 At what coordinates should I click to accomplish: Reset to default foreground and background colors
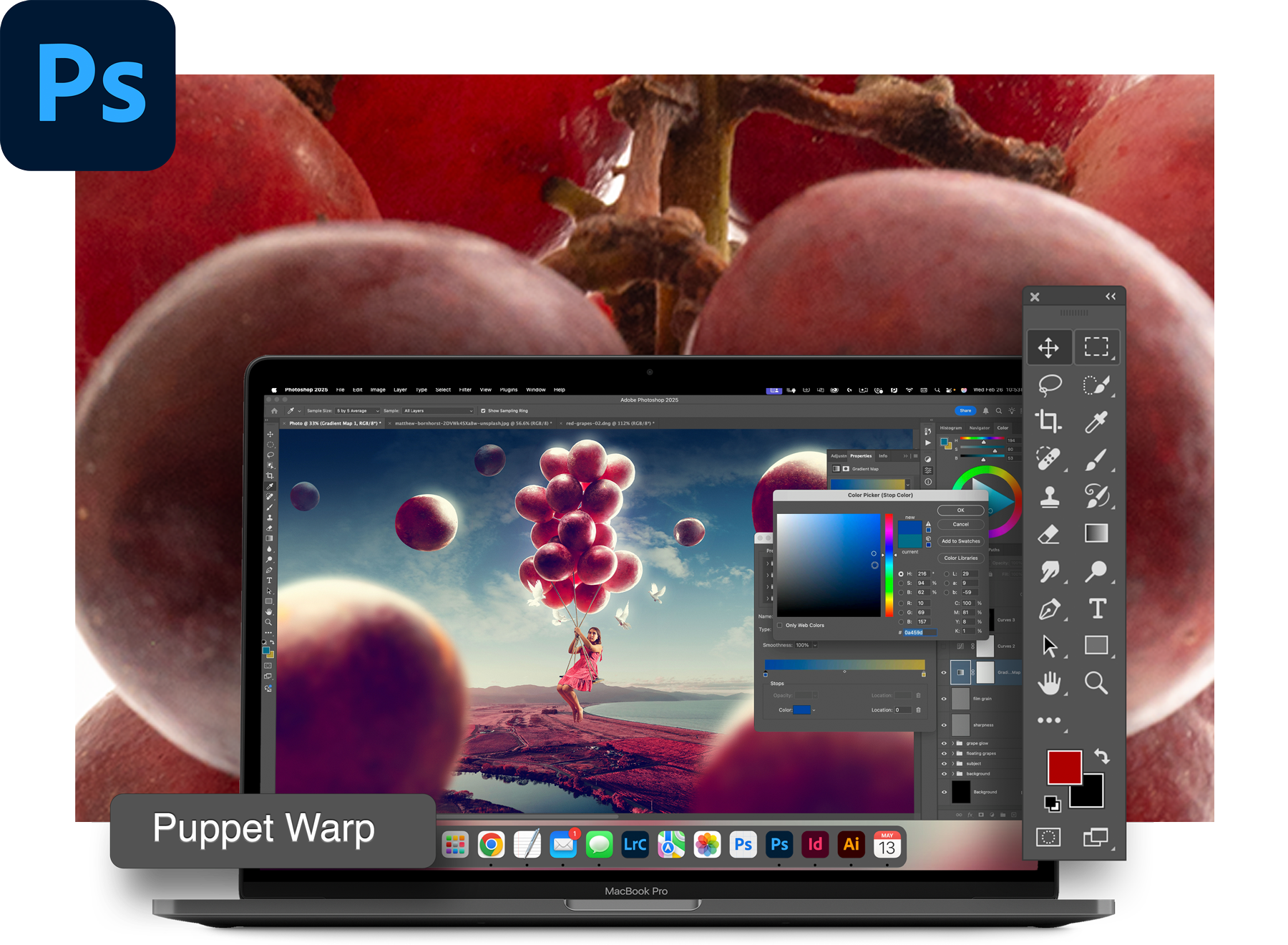pyautogui.click(x=1053, y=804)
